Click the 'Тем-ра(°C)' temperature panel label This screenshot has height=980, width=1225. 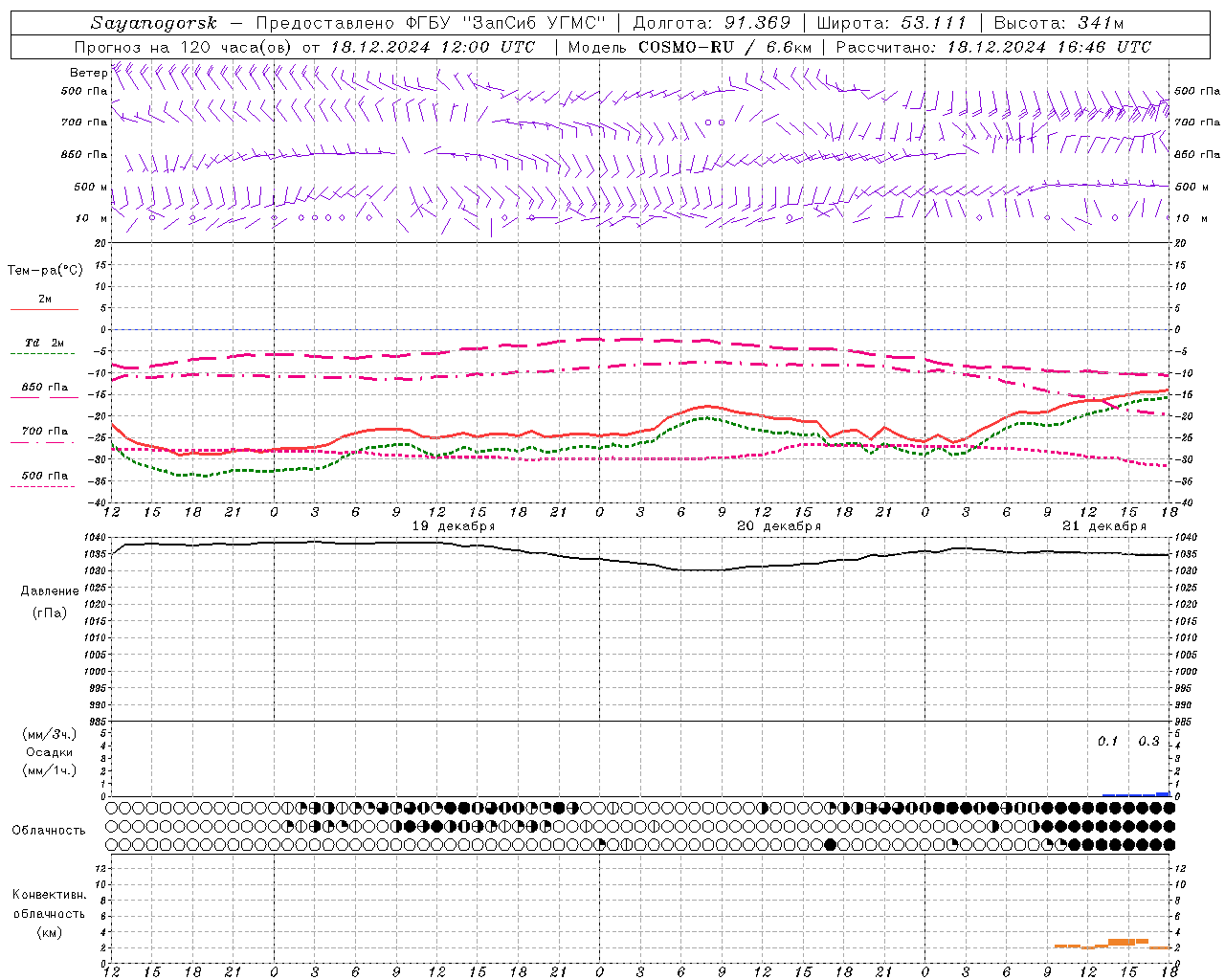pyautogui.click(x=45, y=271)
